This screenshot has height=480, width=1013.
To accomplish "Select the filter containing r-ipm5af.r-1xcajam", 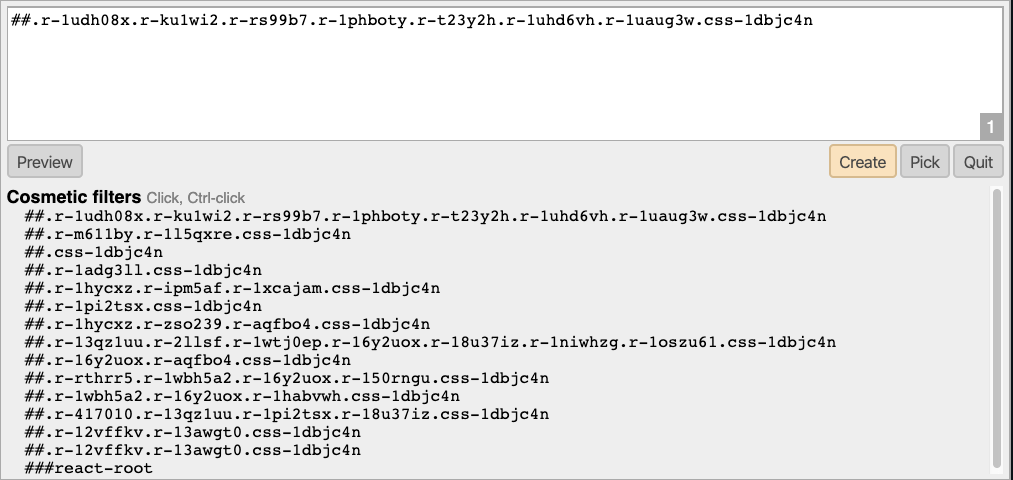I will (x=232, y=288).
